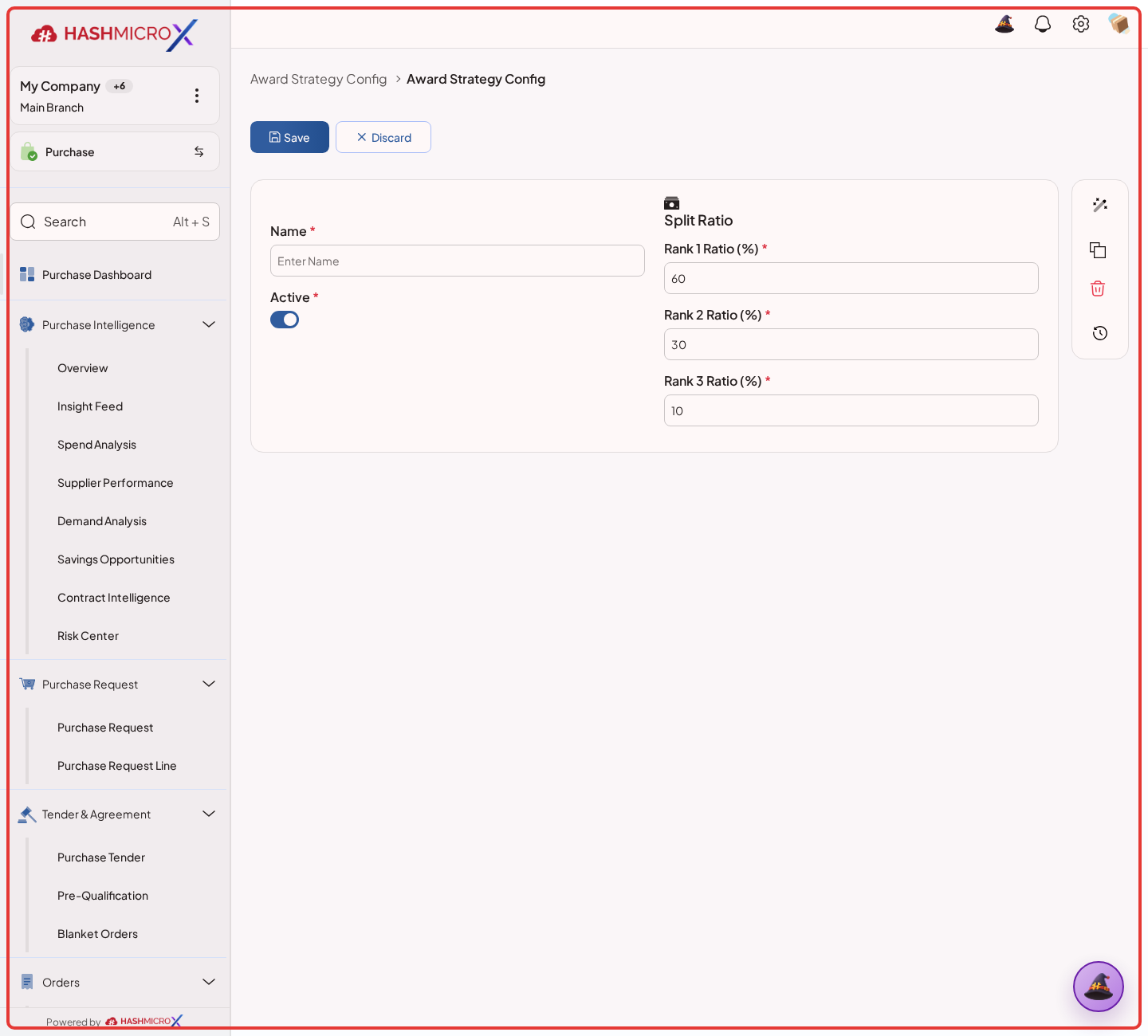Open the notifications bell
This screenshot has height=1036, width=1148.
tap(1043, 24)
